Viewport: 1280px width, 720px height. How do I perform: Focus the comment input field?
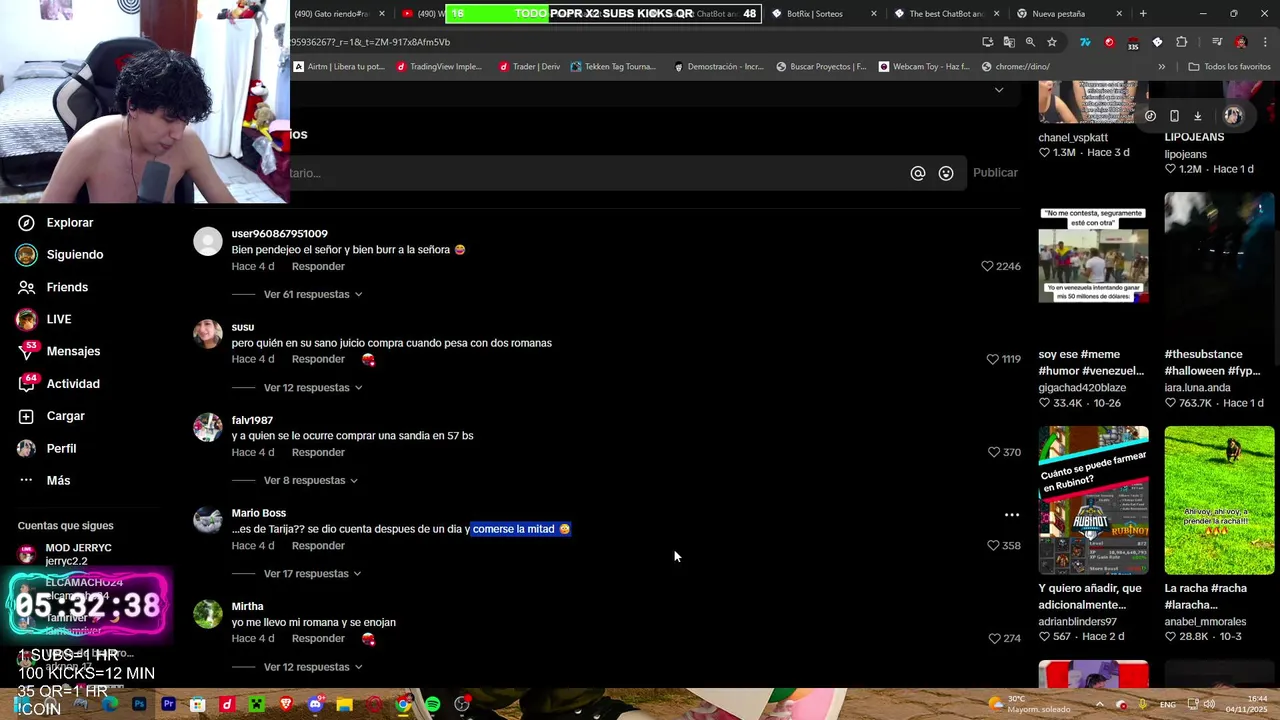tap(596, 173)
